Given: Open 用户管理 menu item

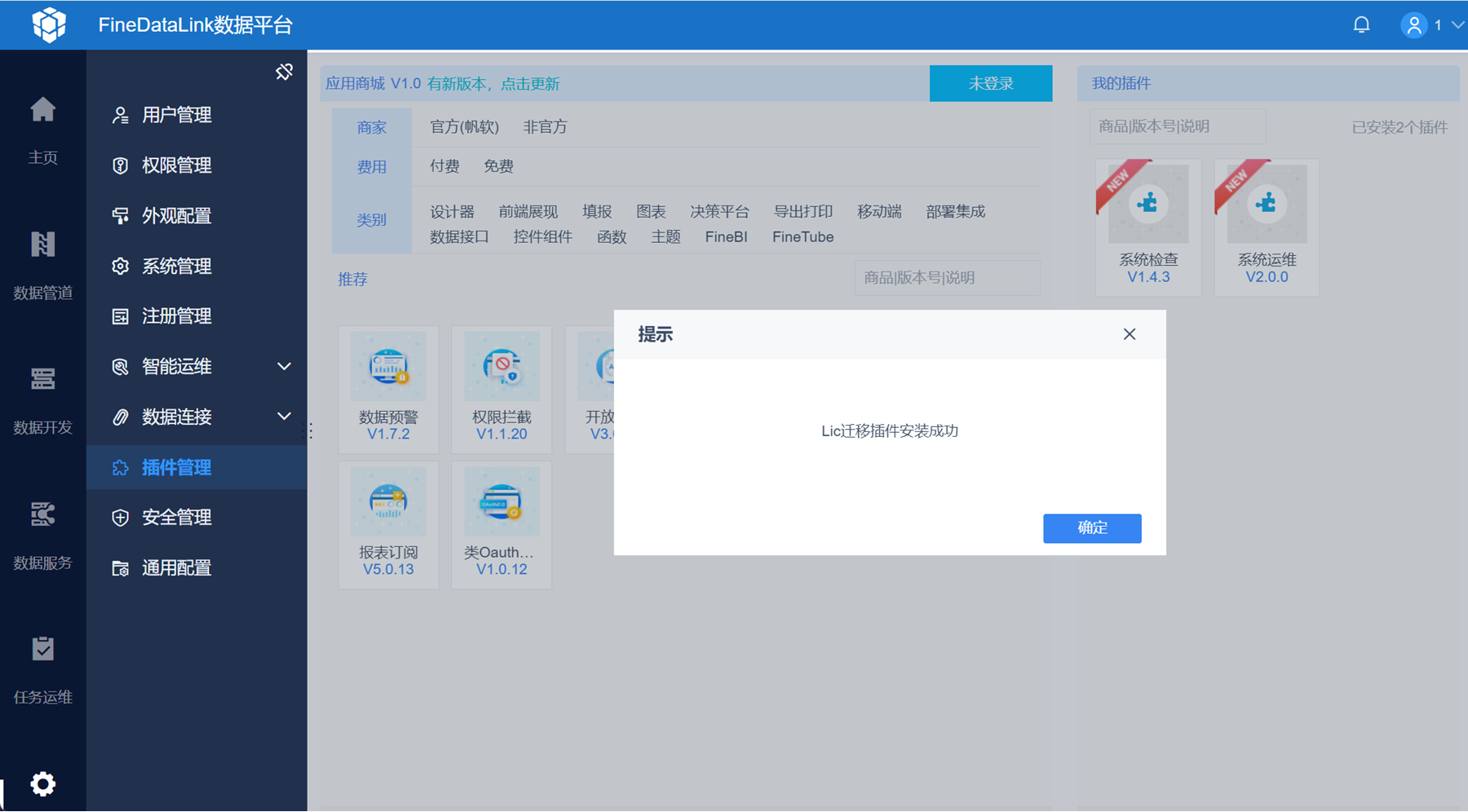Looking at the screenshot, I should click(x=197, y=115).
